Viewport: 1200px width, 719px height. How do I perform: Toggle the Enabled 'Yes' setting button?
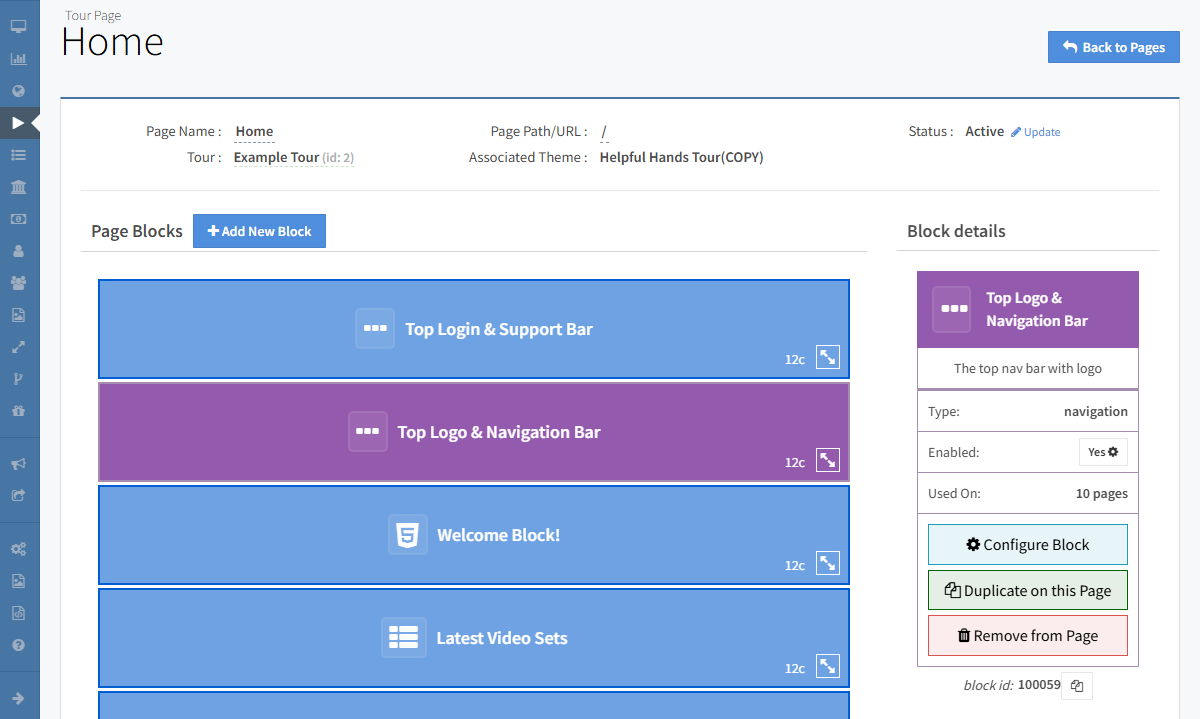click(x=1103, y=452)
